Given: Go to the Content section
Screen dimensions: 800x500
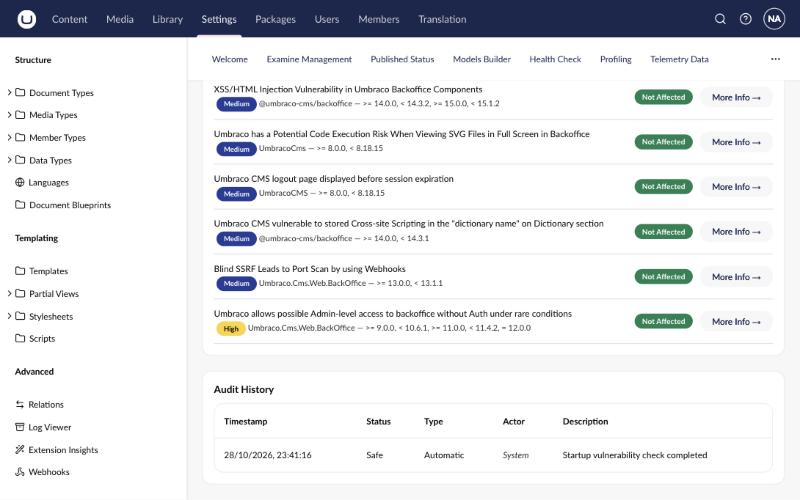Looking at the screenshot, I should (x=69, y=19).
